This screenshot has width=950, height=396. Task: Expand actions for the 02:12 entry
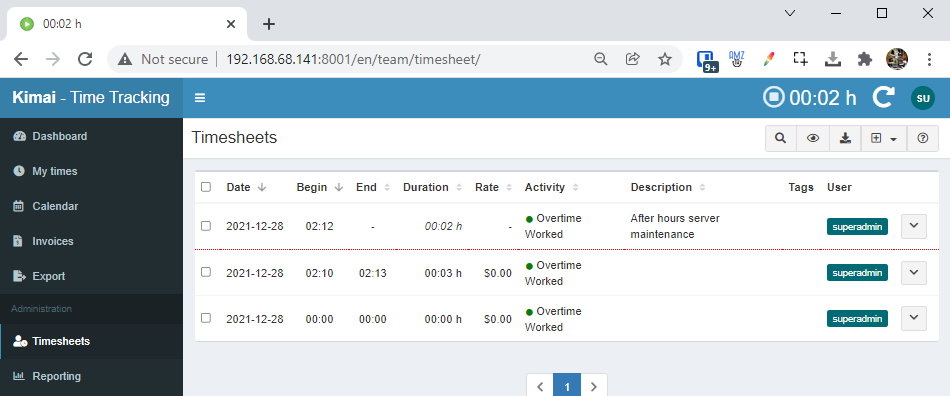914,226
